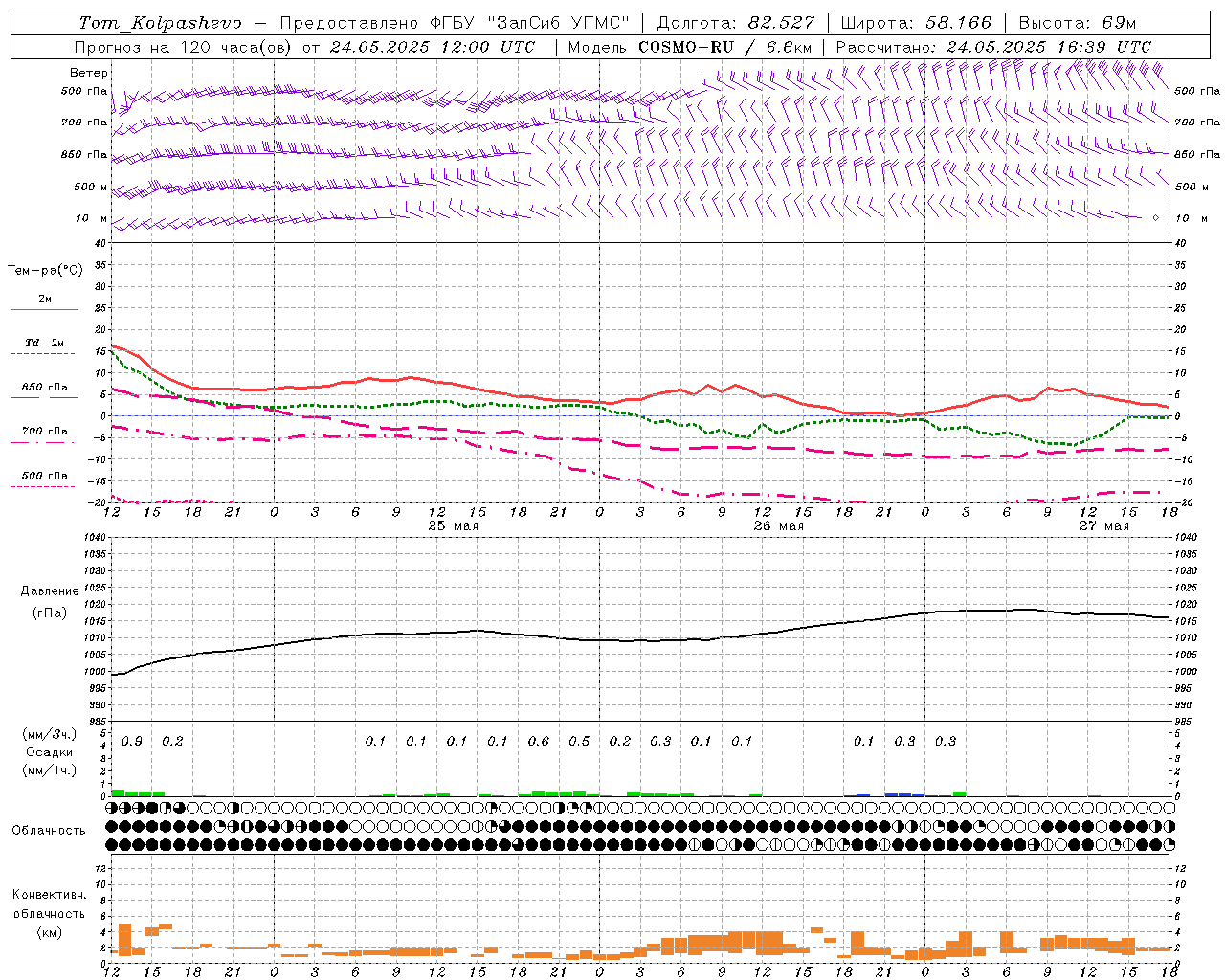
Task: Click the '27 мая' date label
Action: (x=1103, y=526)
